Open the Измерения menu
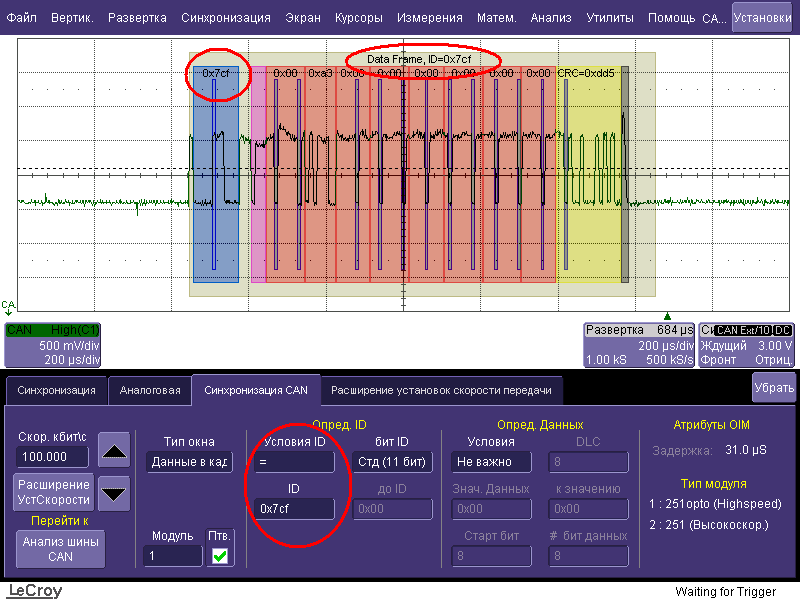 429,18
